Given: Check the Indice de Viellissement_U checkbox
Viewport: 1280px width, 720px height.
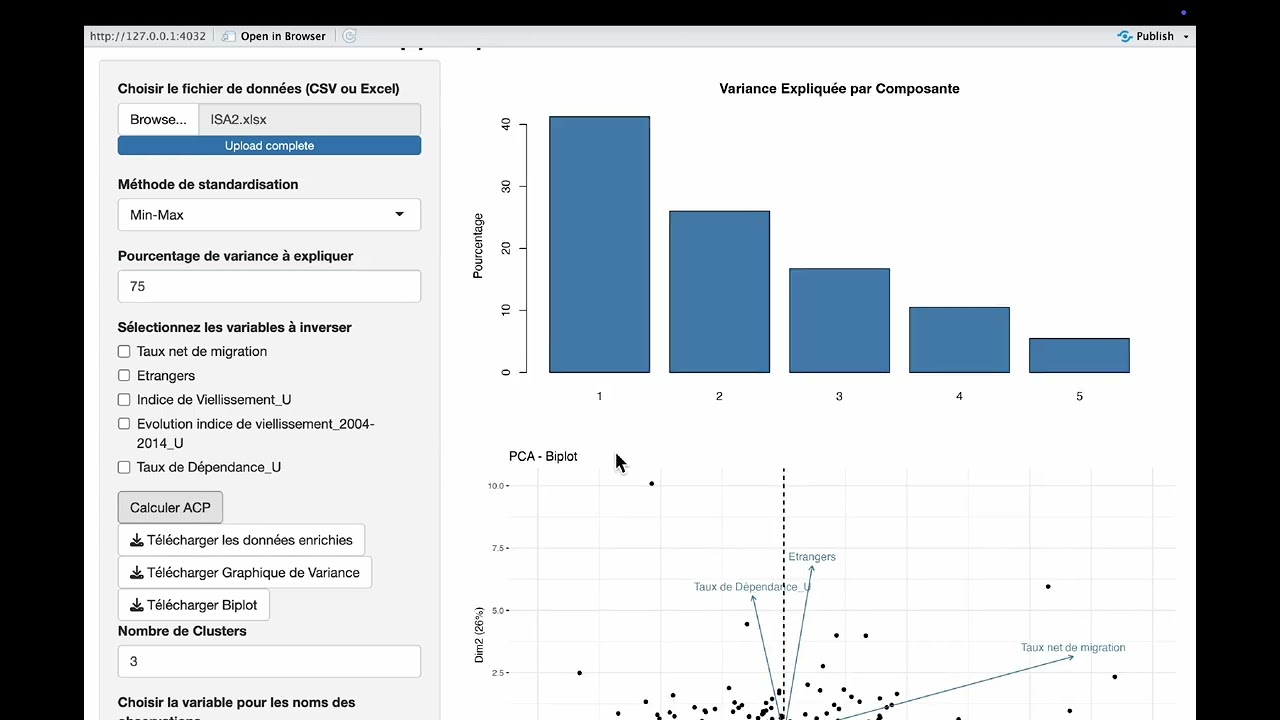Looking at the screenshot, I should click(x=124, y=400).
